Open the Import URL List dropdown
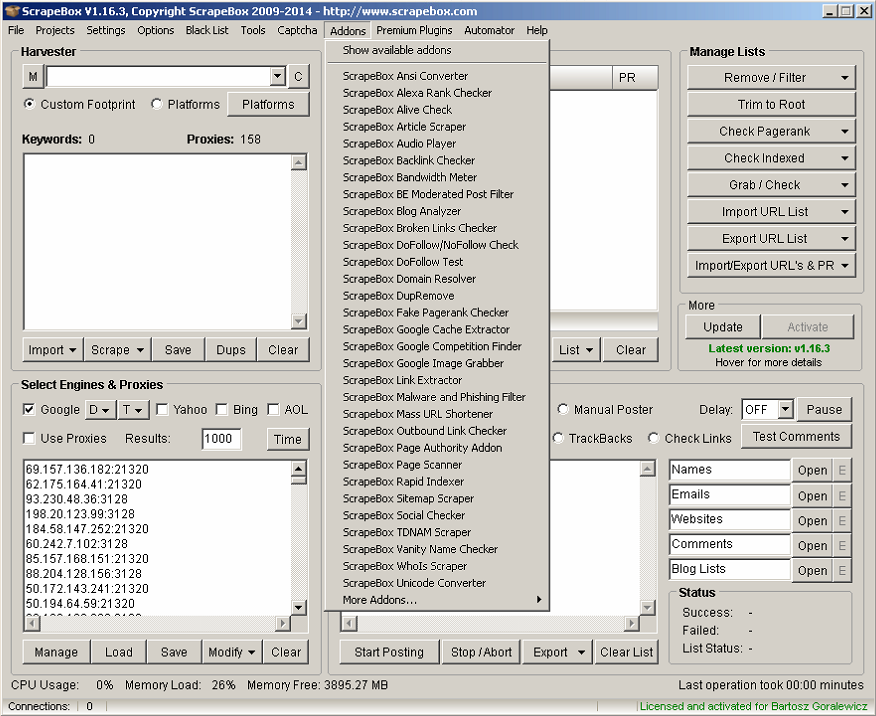Screen dimensions: 876x716 (x=772, y=212)
